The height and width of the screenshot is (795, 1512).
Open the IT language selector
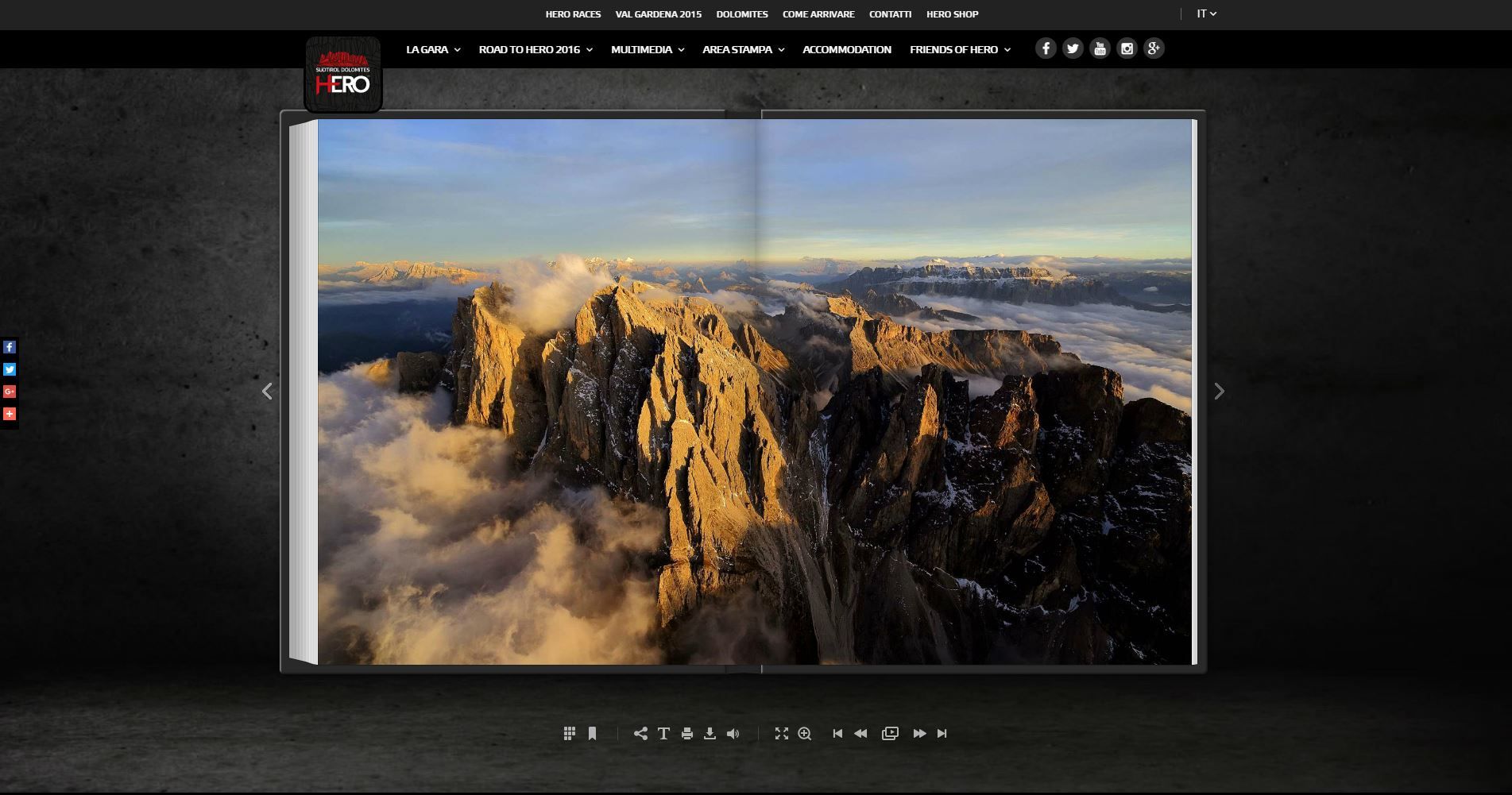pyautogui.click(x=1207, y=14)
